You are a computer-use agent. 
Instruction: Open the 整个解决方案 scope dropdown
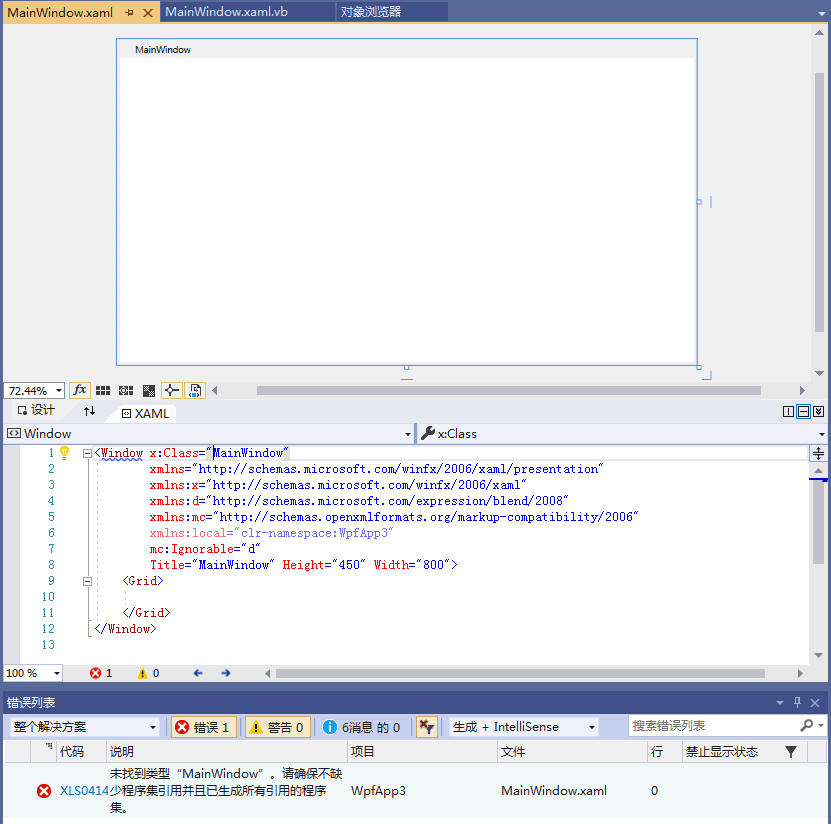pos(85,726)
